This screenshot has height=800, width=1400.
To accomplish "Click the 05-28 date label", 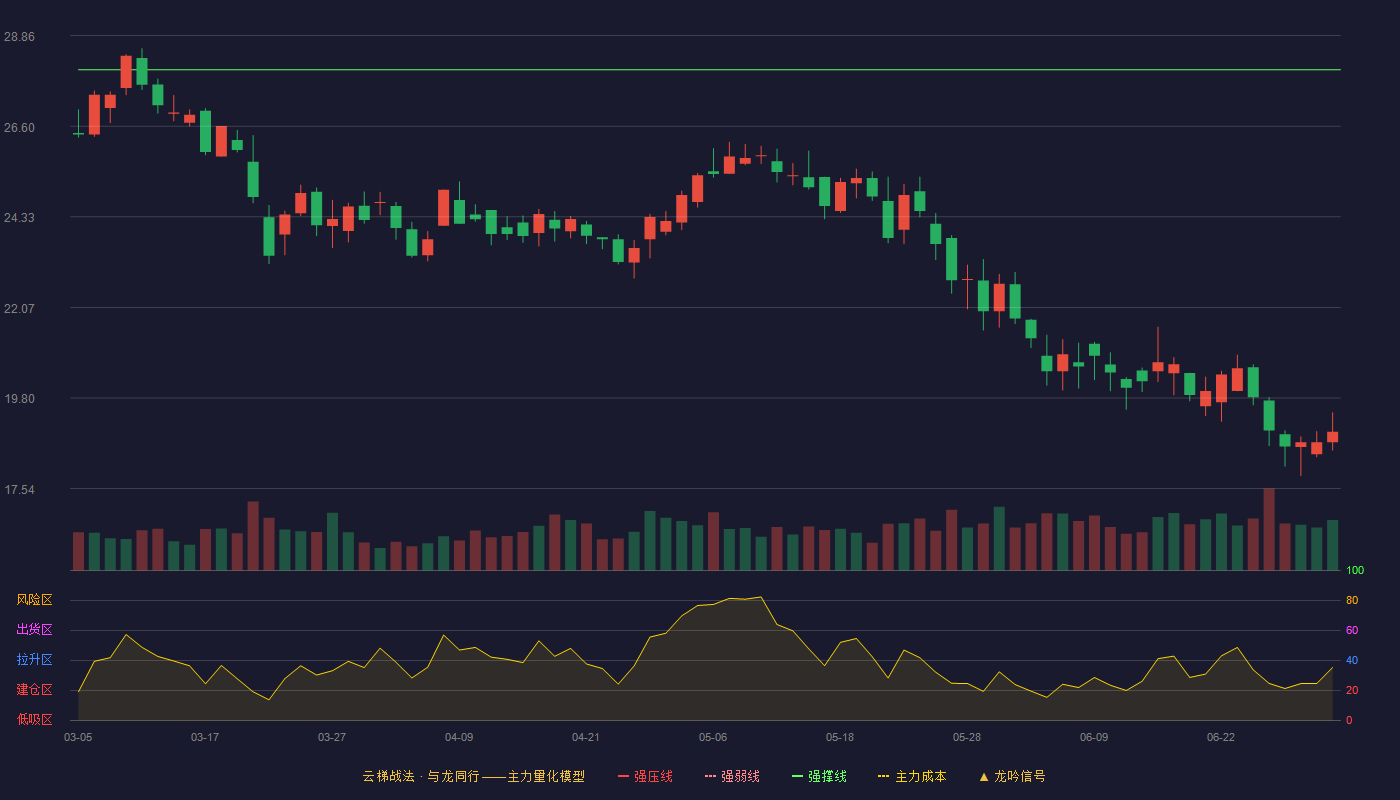I will [x=967, y=737].
